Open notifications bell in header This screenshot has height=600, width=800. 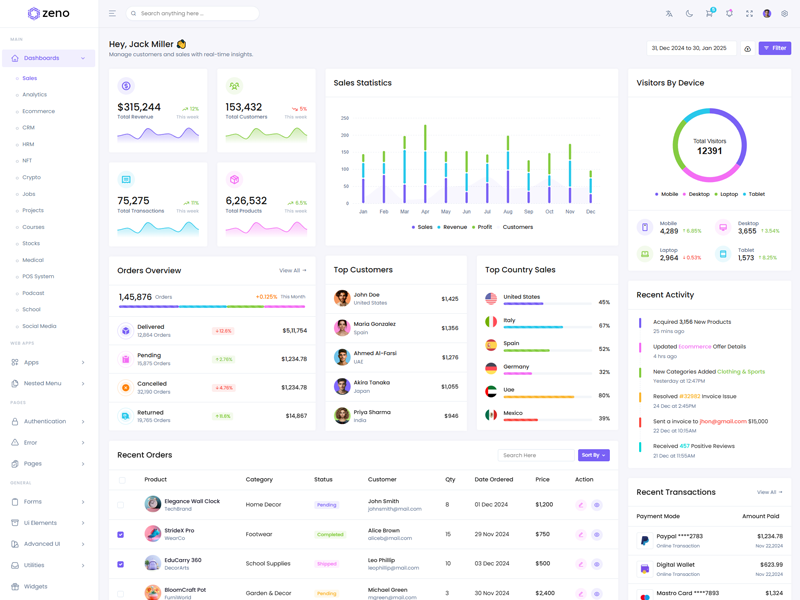coord(729,14)
